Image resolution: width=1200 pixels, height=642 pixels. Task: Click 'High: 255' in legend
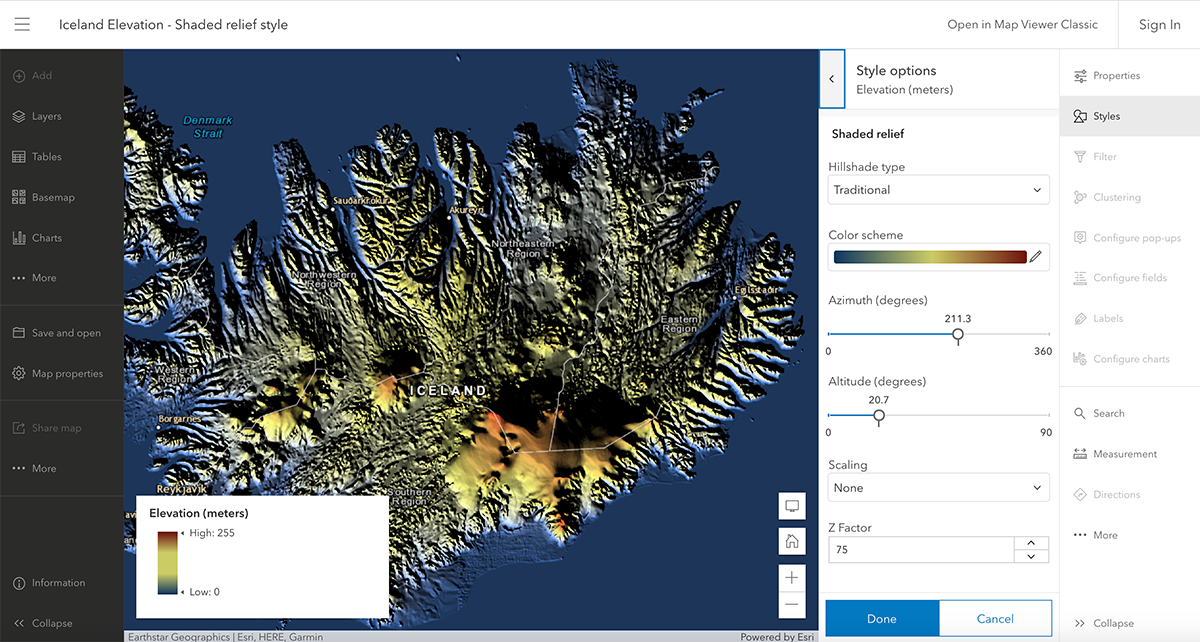click(211, 533)
